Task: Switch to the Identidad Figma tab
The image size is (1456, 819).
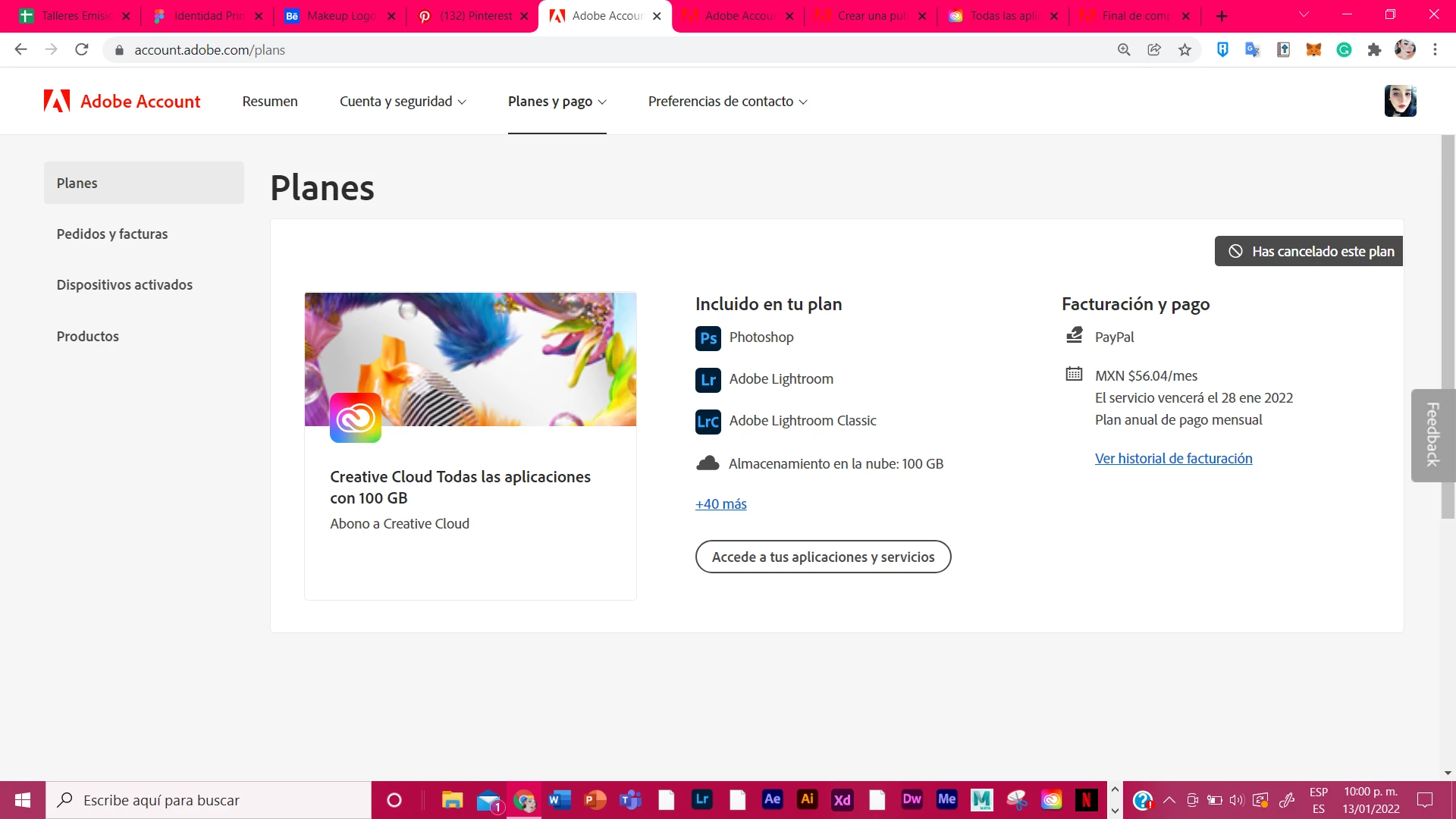Action: point(206,16)
